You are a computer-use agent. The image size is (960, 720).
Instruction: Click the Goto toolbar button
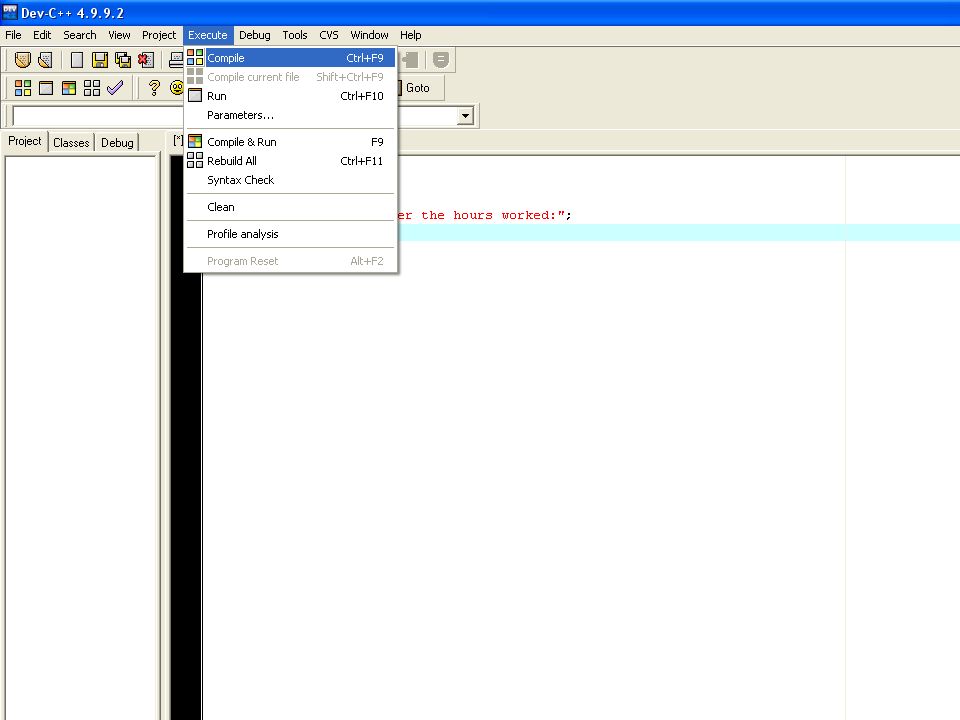pyautogui.click(x=418, y=88)
